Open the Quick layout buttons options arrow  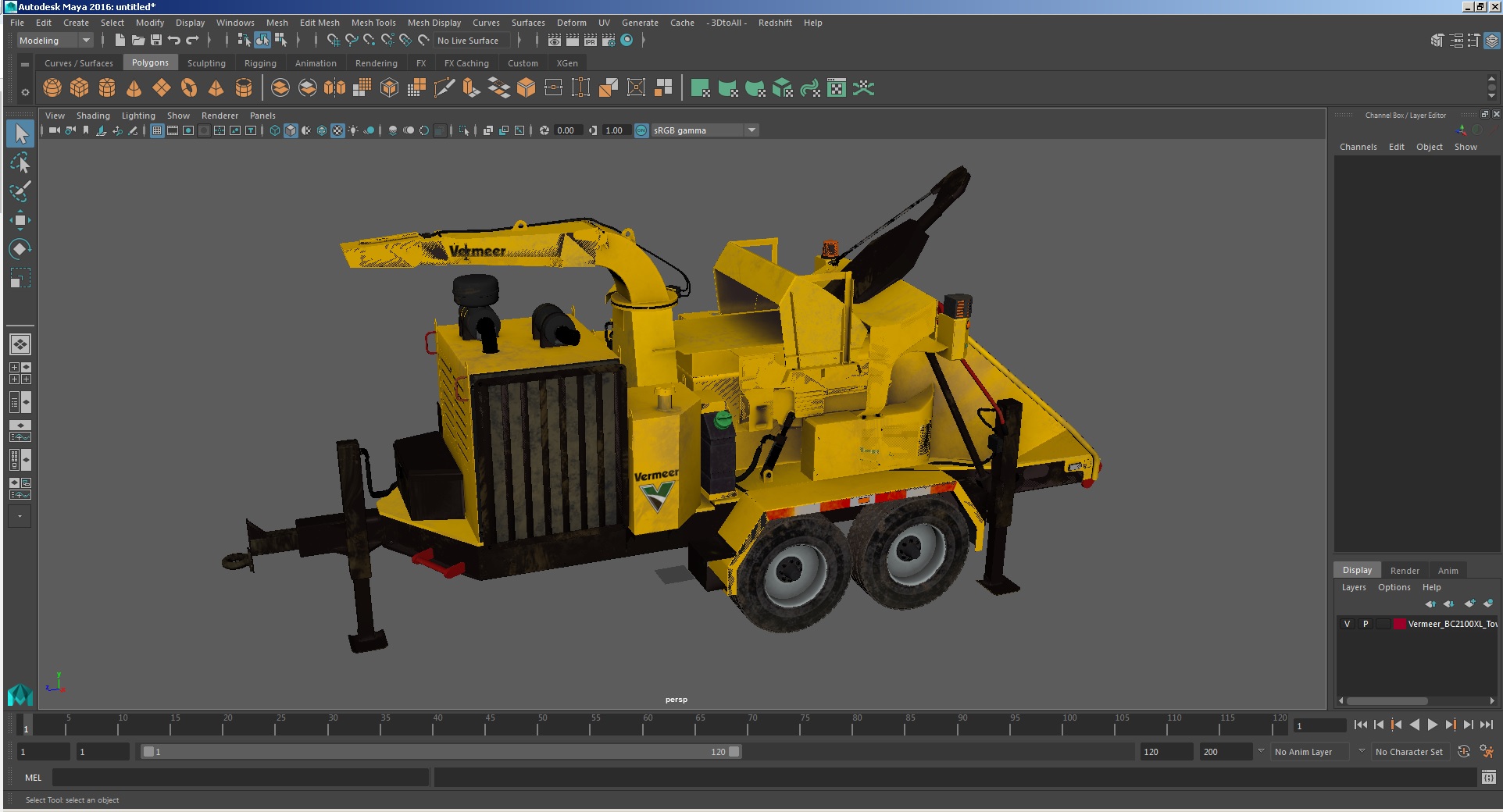(x=20, y=516)
